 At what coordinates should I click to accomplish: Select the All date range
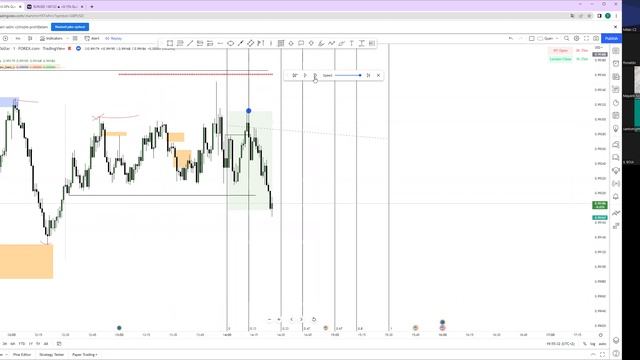(46, 344)
